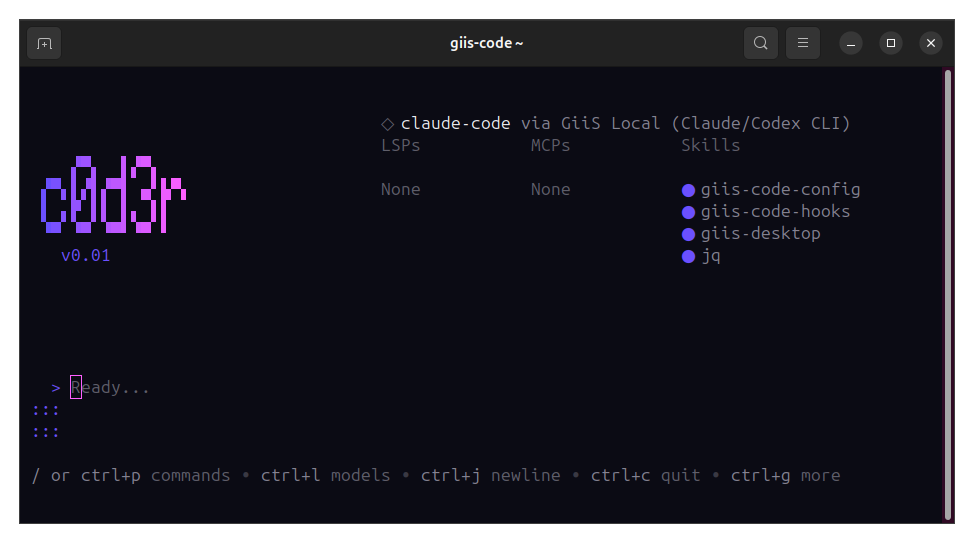Open the terminal search icon
Viewport: 974px width, 543px height.
click(760, 43)
